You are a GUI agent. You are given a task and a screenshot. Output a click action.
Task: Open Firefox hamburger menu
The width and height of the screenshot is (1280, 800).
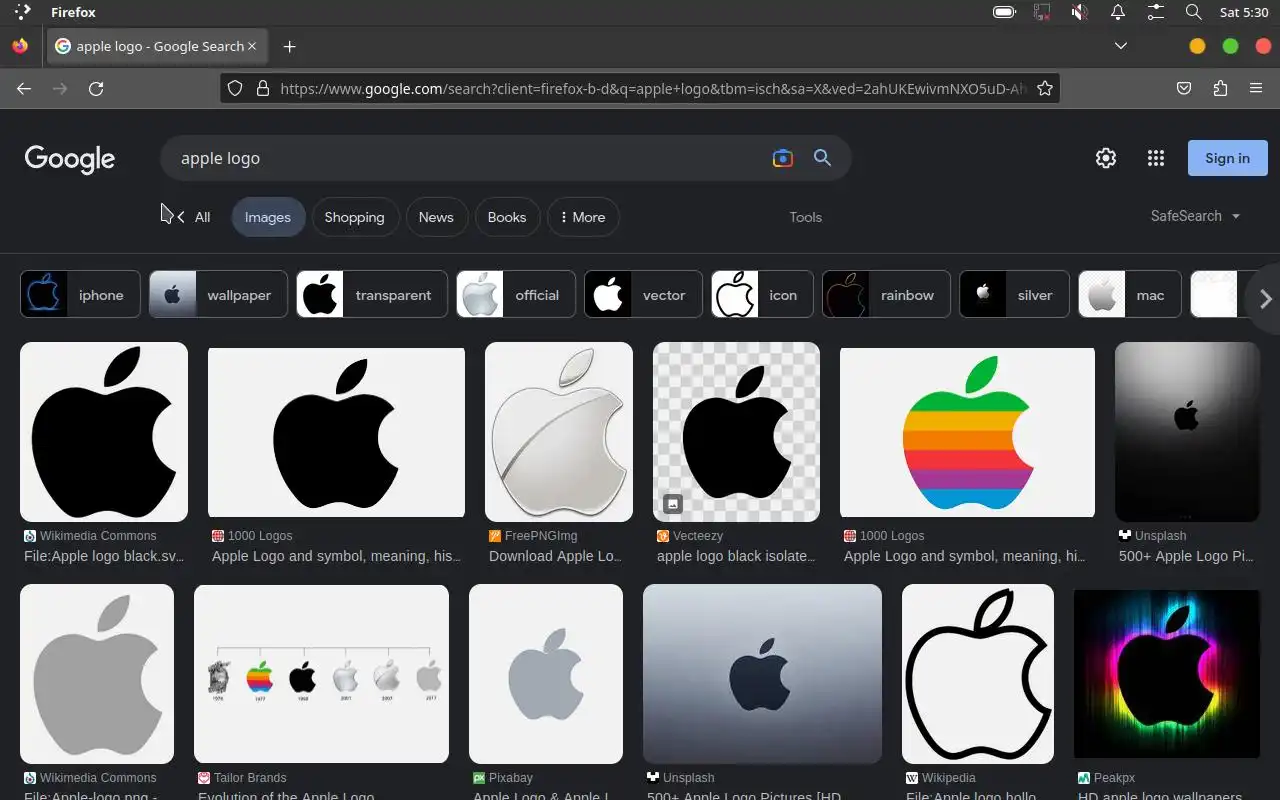(1256, 88)
